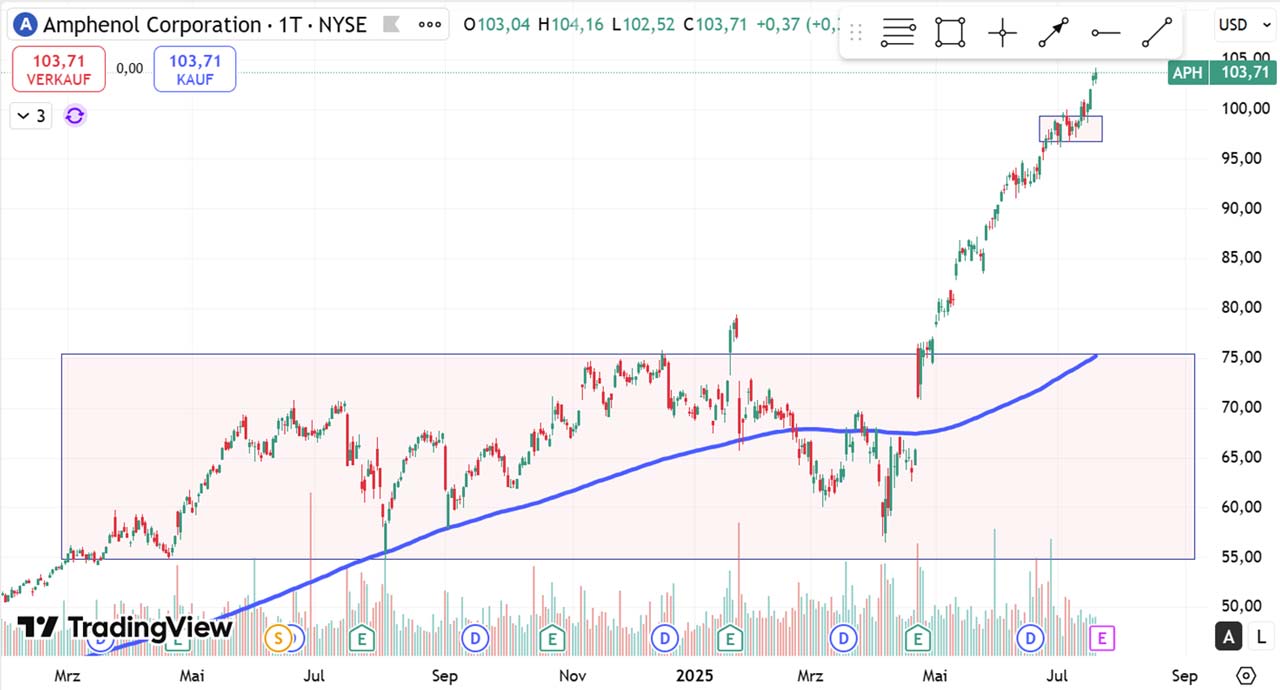Click the blue KAUF 103,71 button
This screenshot has width=1280, height=690.
click(195, 69)
